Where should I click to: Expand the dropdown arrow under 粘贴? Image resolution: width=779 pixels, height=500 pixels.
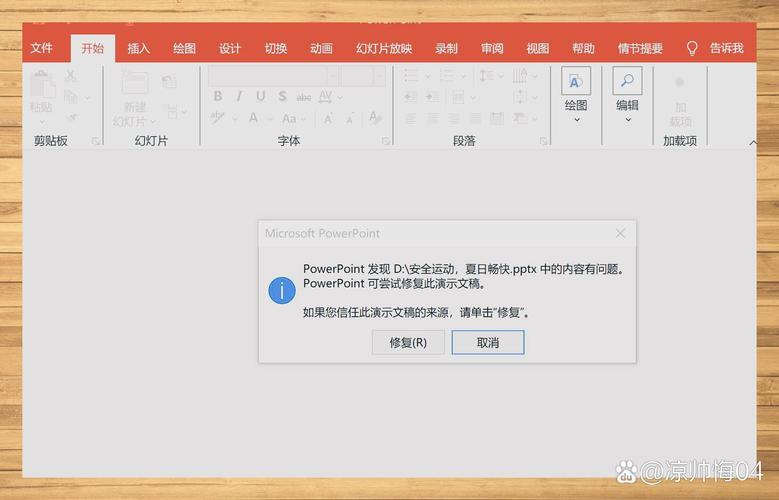pos(42,121)
